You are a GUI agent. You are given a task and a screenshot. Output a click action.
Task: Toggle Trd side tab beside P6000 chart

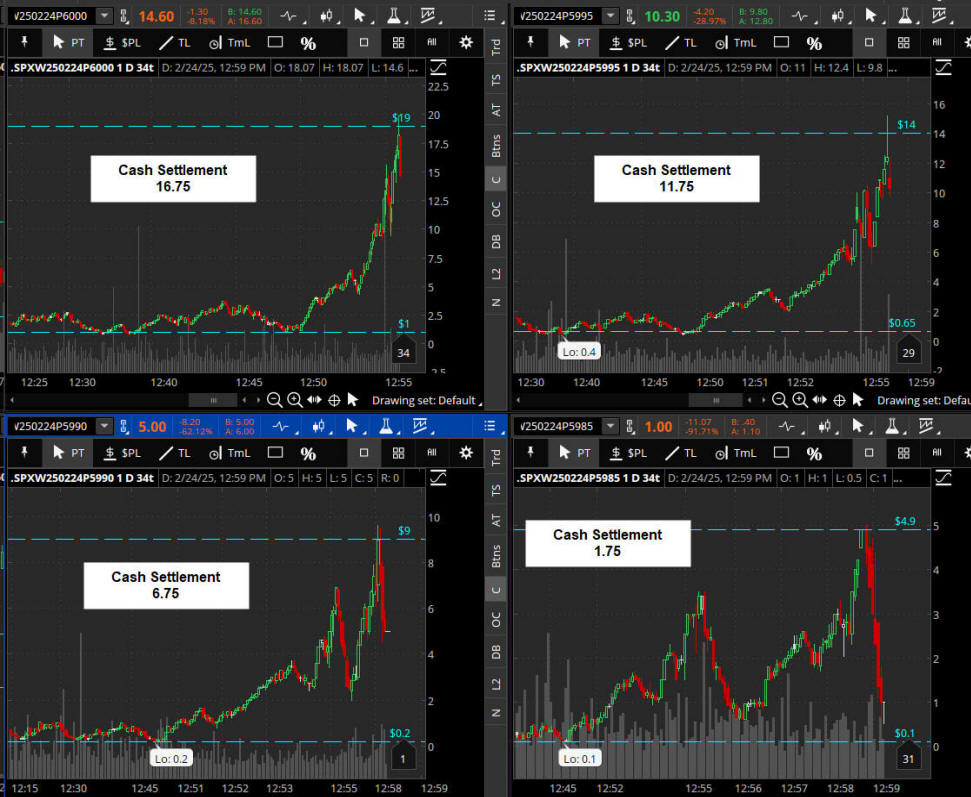click(495, 46)
